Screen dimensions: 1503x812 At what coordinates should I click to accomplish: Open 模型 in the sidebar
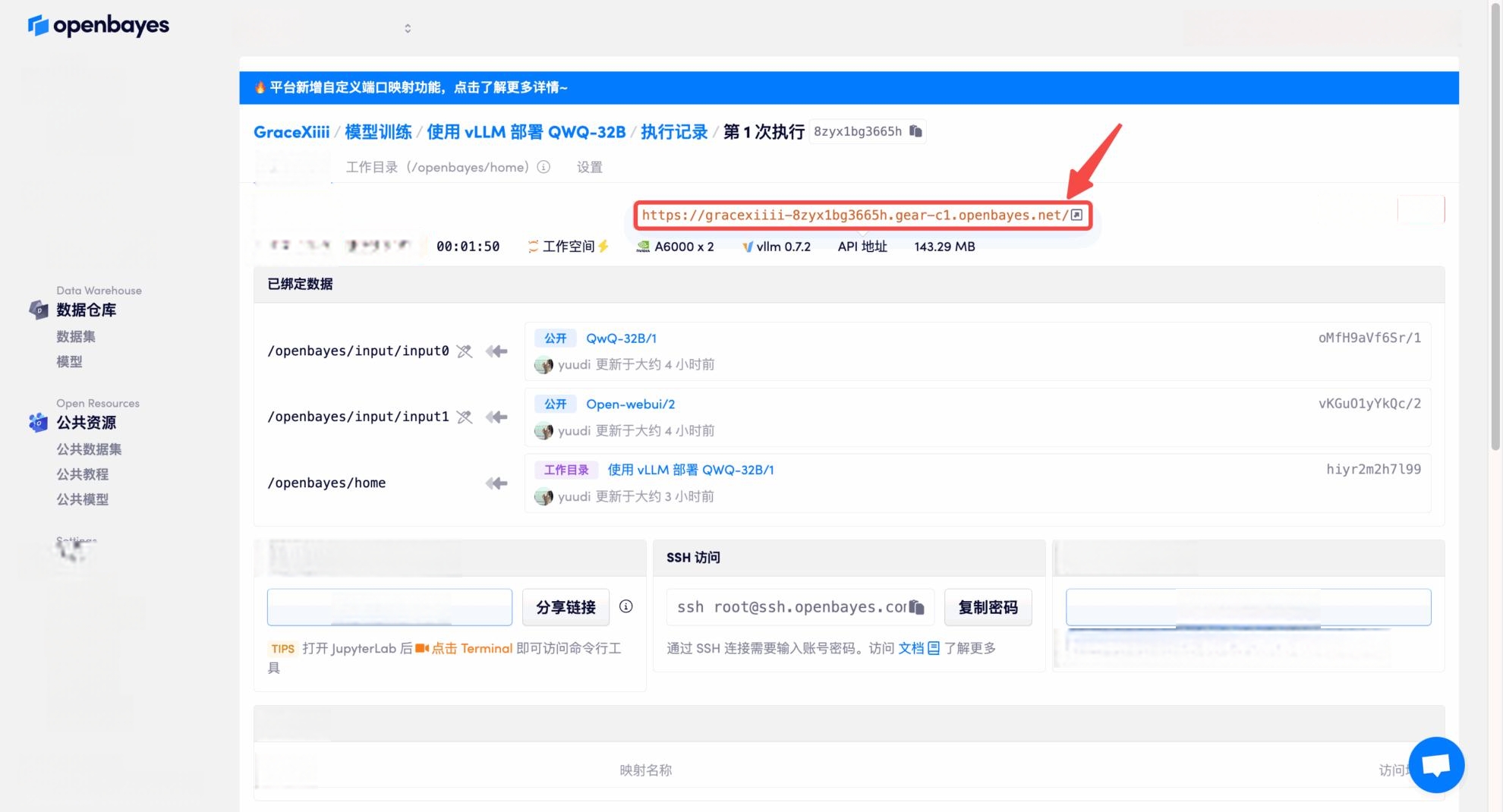(x=69, y=362)
